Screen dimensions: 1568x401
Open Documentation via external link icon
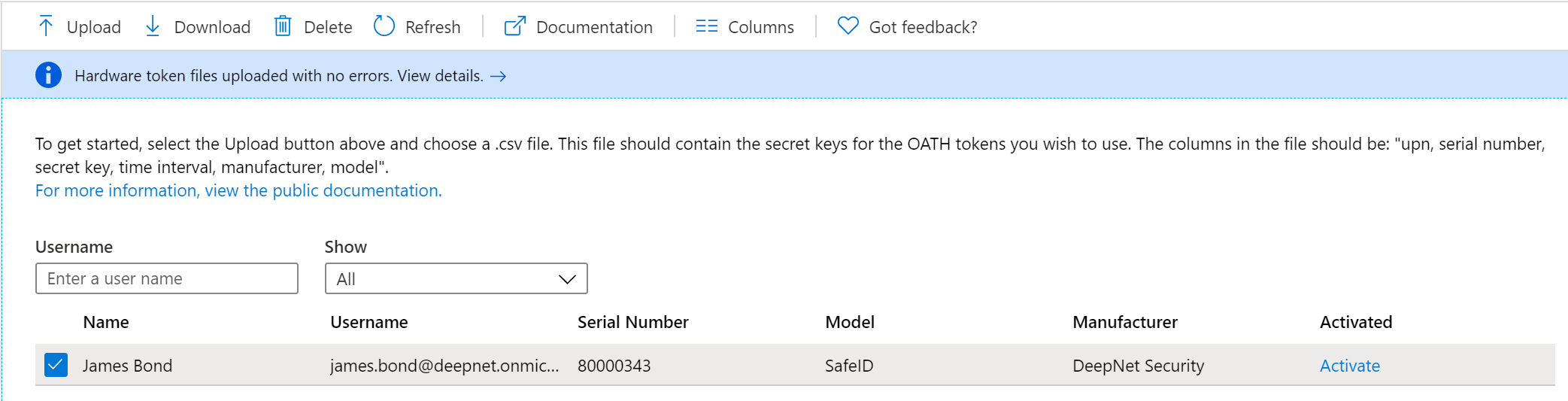click(514, 26)
